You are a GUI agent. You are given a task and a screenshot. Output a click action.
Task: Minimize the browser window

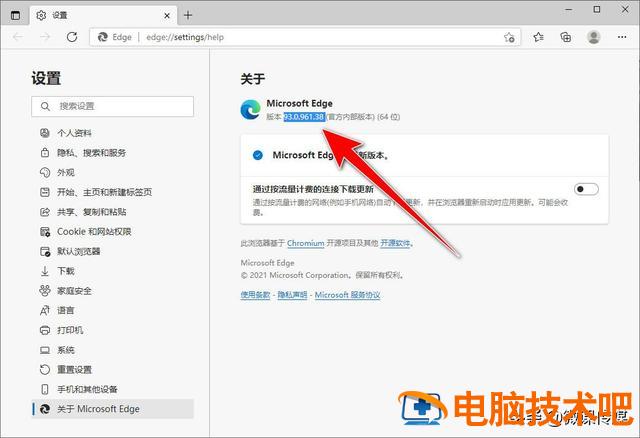coord(569,9)
